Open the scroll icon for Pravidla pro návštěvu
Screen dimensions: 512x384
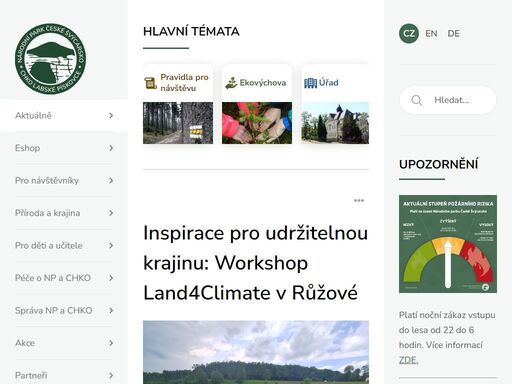pos(150,83)
